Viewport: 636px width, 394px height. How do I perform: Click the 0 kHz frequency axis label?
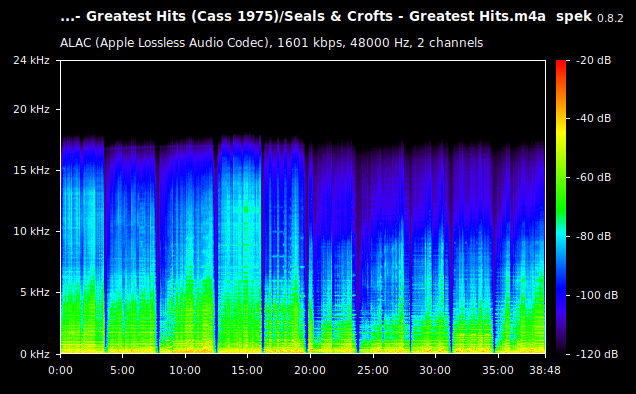click(35, 354)
